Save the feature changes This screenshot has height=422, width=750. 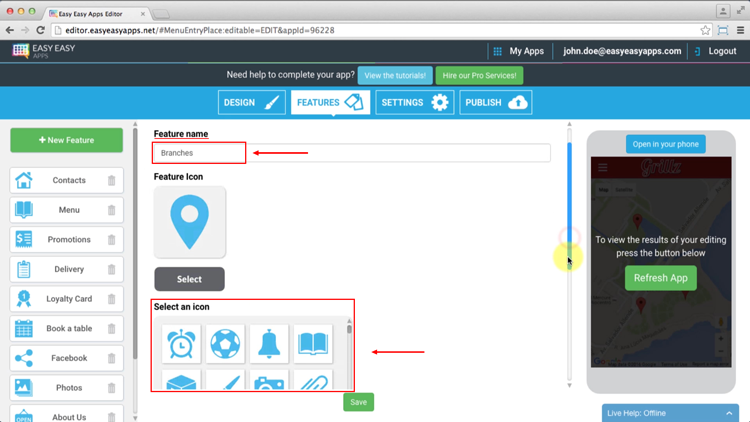(358, 402)
